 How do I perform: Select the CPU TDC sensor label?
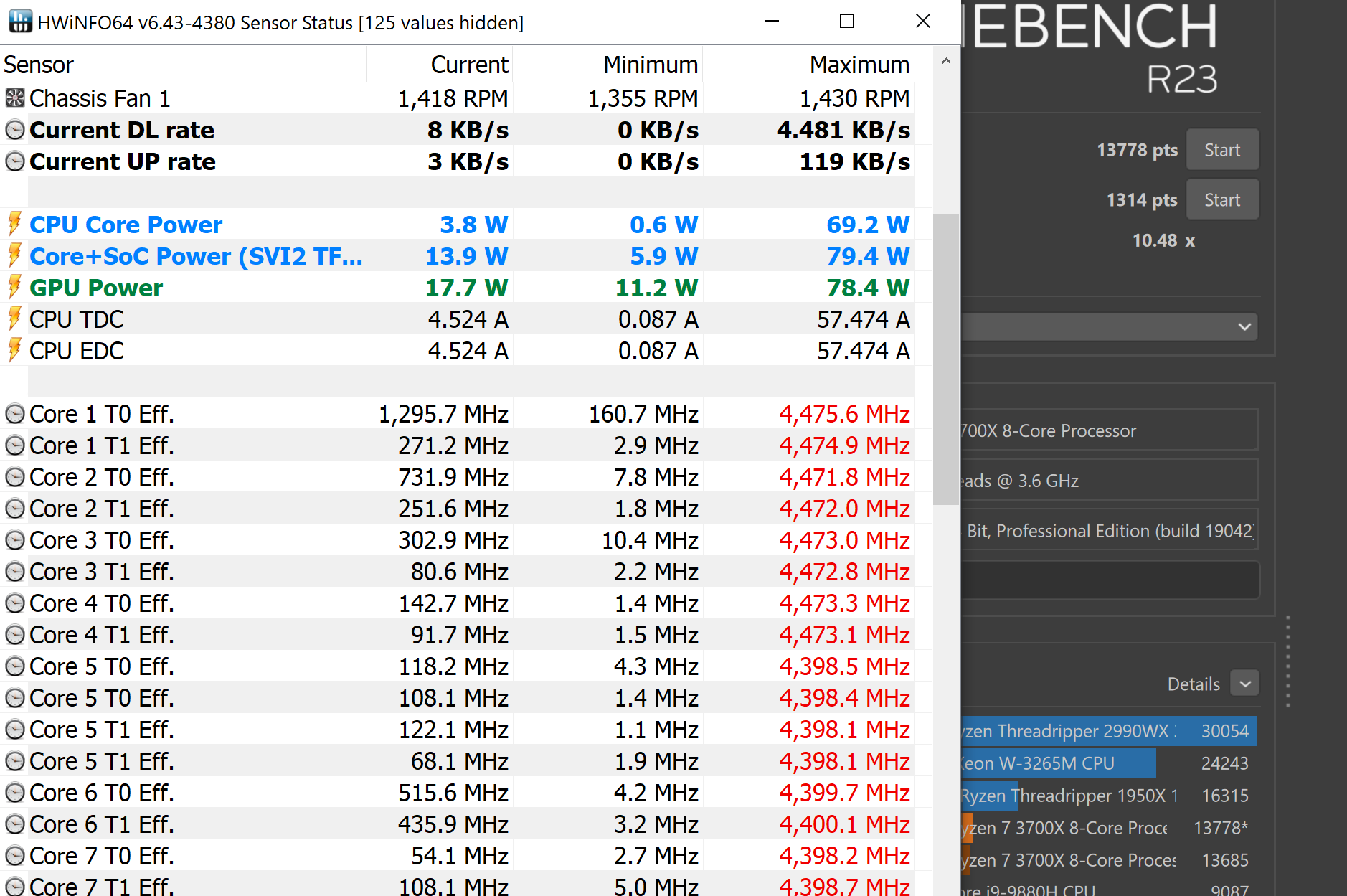[x=77, y=319]
